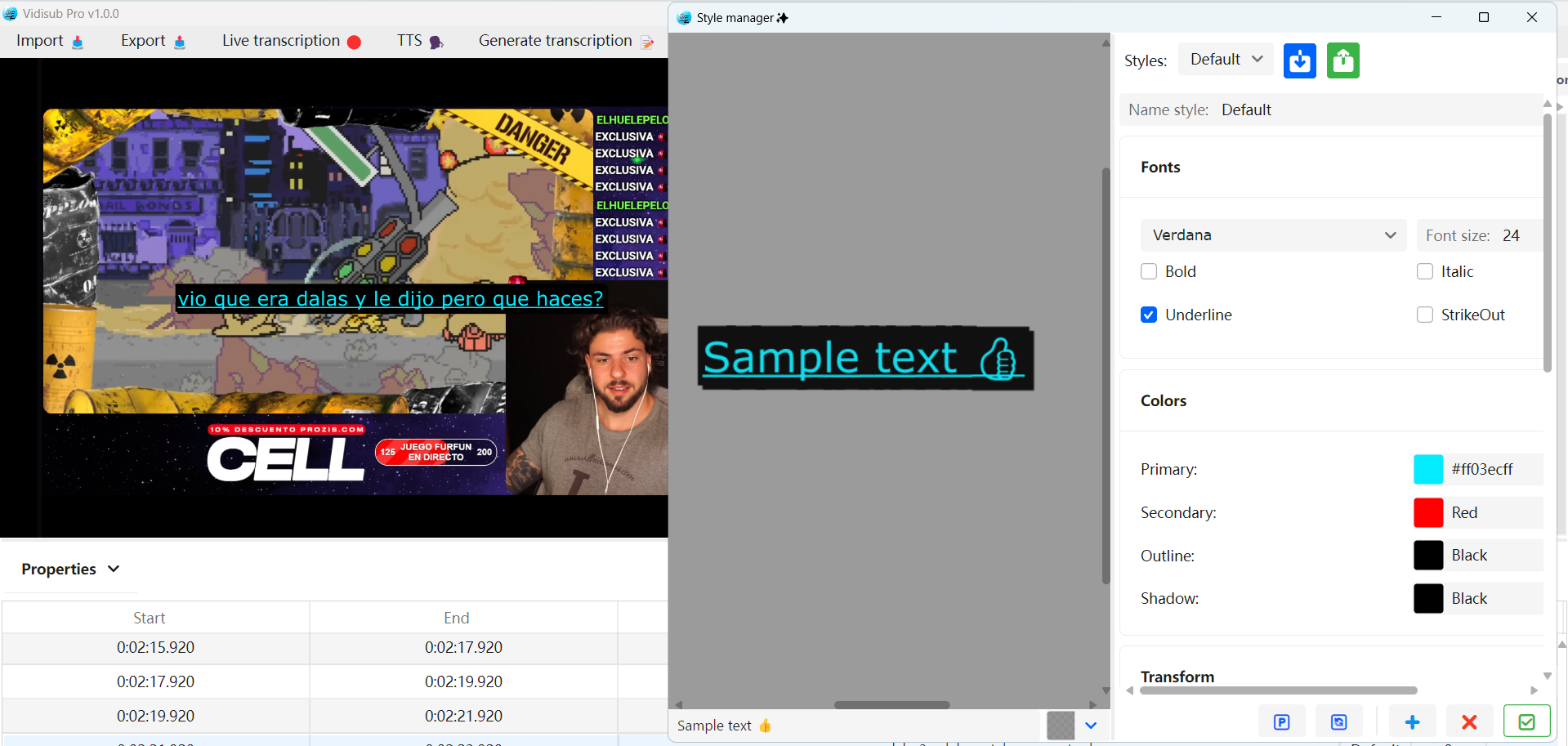Screen dimensions: 1568x746
Task: Minimize the Style manager window
Action: click(1436, 17)
